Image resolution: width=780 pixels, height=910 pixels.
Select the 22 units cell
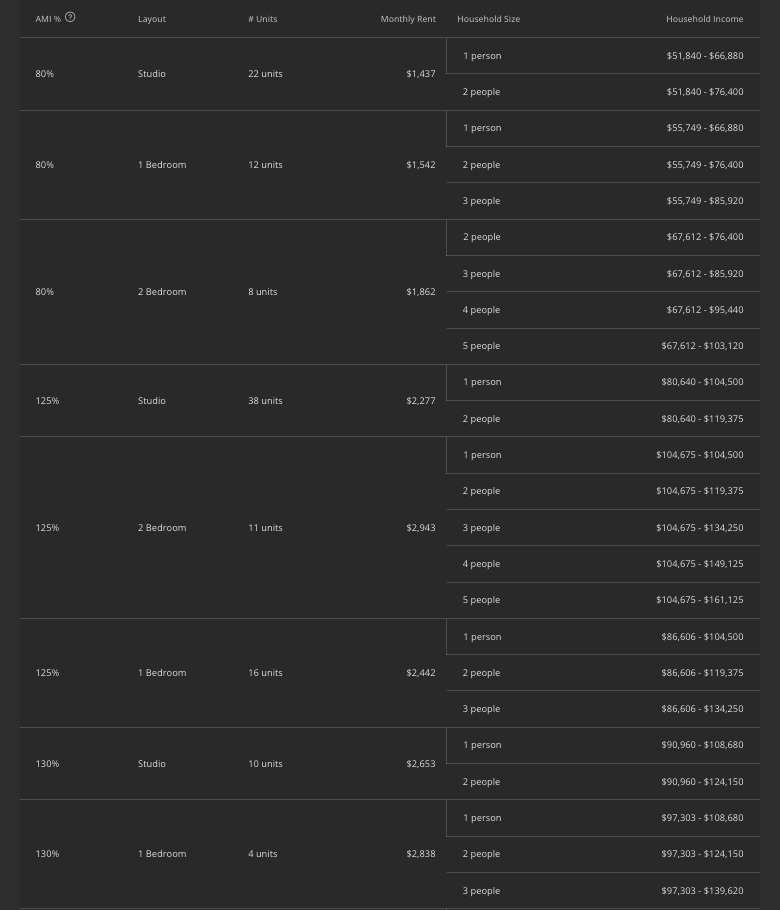(265, 74)
